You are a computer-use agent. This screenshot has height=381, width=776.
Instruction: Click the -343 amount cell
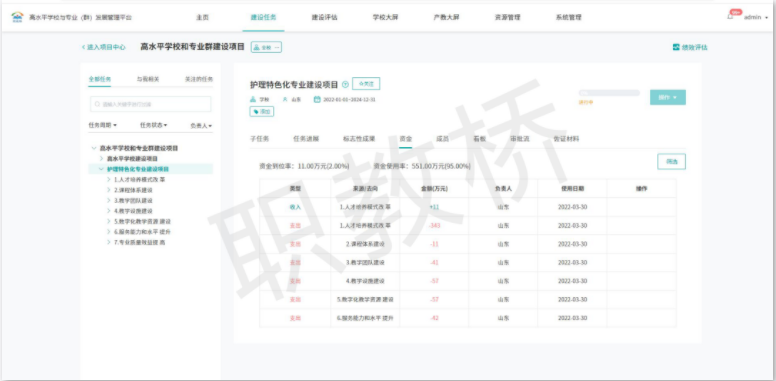pos(434,226)
